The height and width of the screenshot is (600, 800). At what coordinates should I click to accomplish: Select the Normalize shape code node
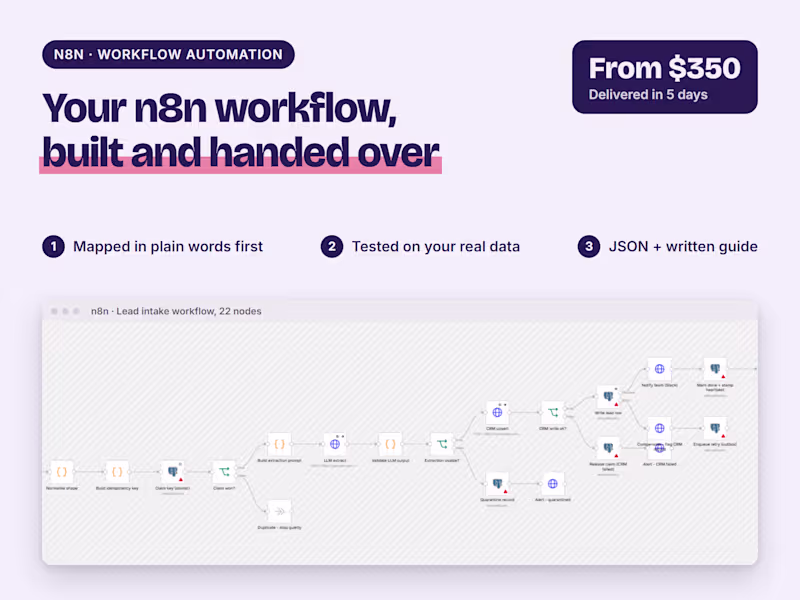pos(62,472)
